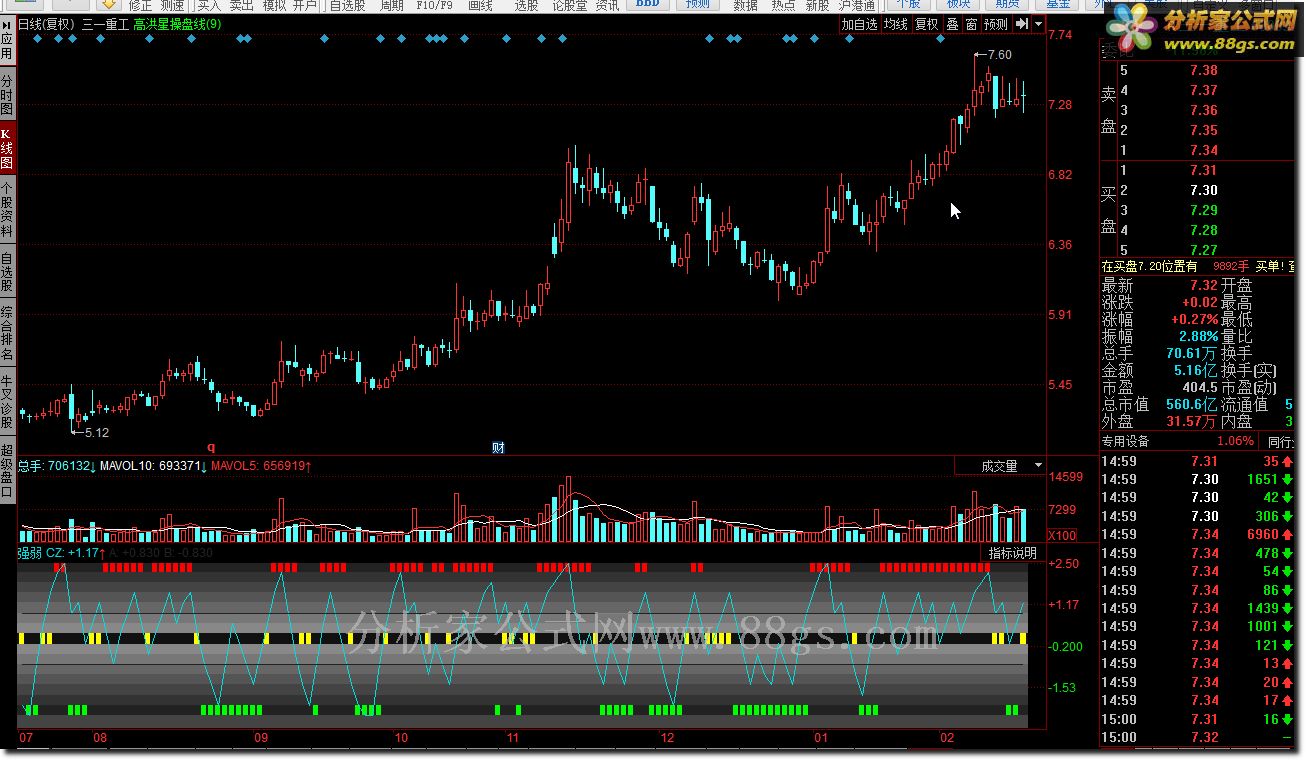
Task: Open the 选股 stock screener
Action: tap(526, 5)
